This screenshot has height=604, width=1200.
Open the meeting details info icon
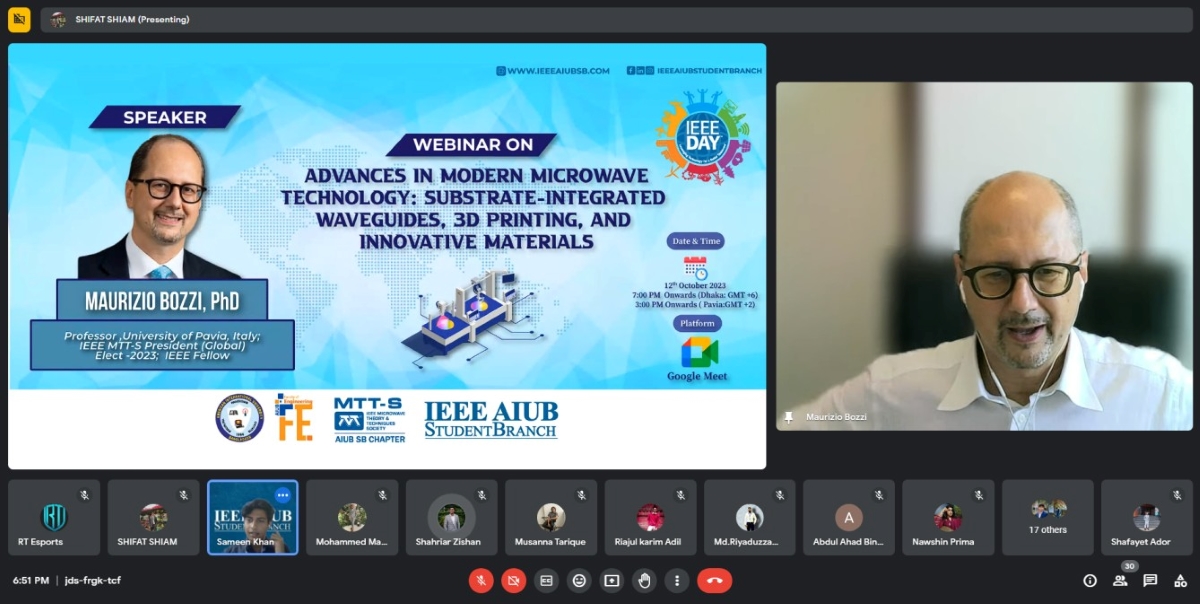[1090, 580]
